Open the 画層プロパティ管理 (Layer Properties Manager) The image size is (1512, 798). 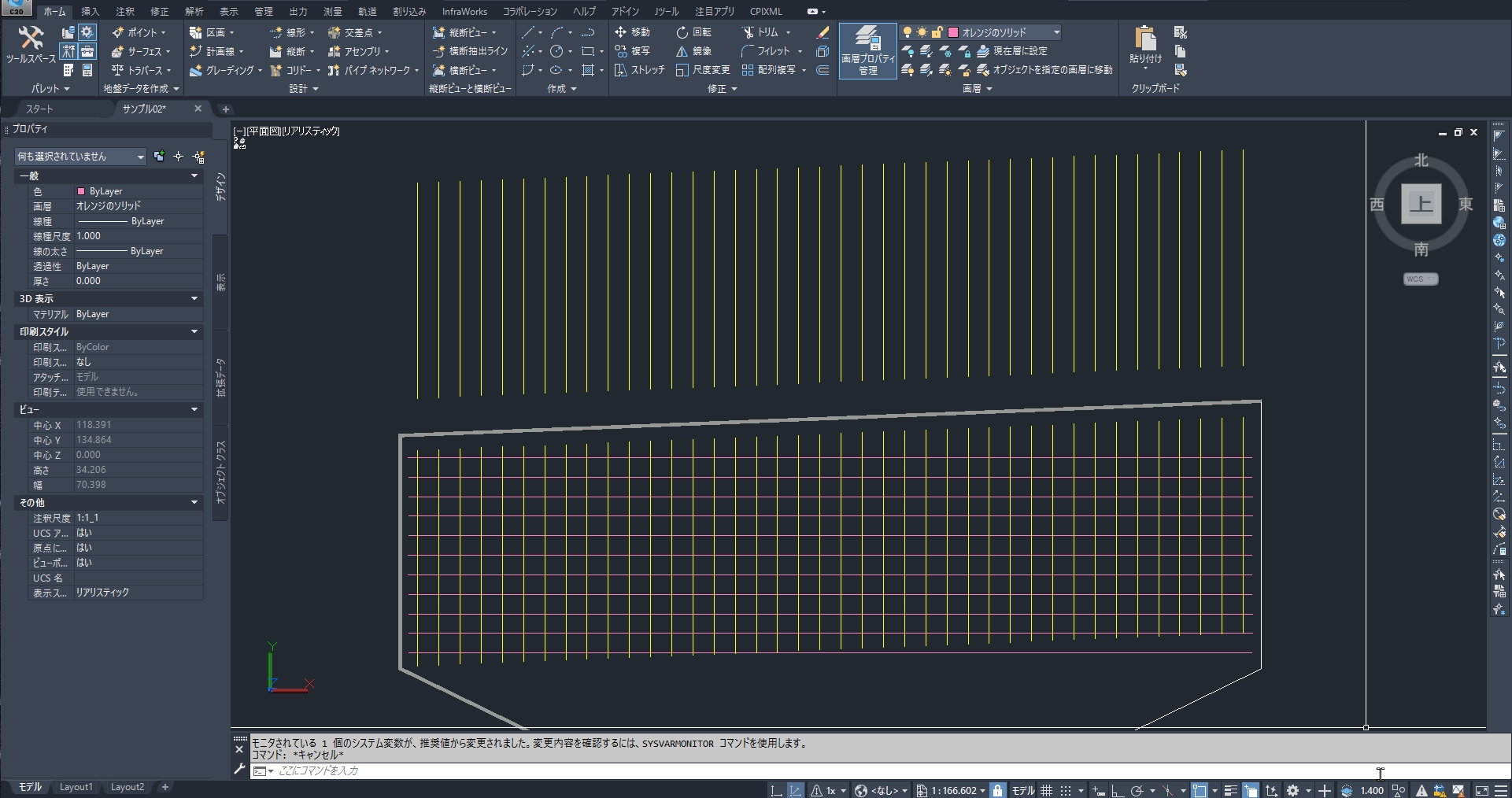[867, 51]
